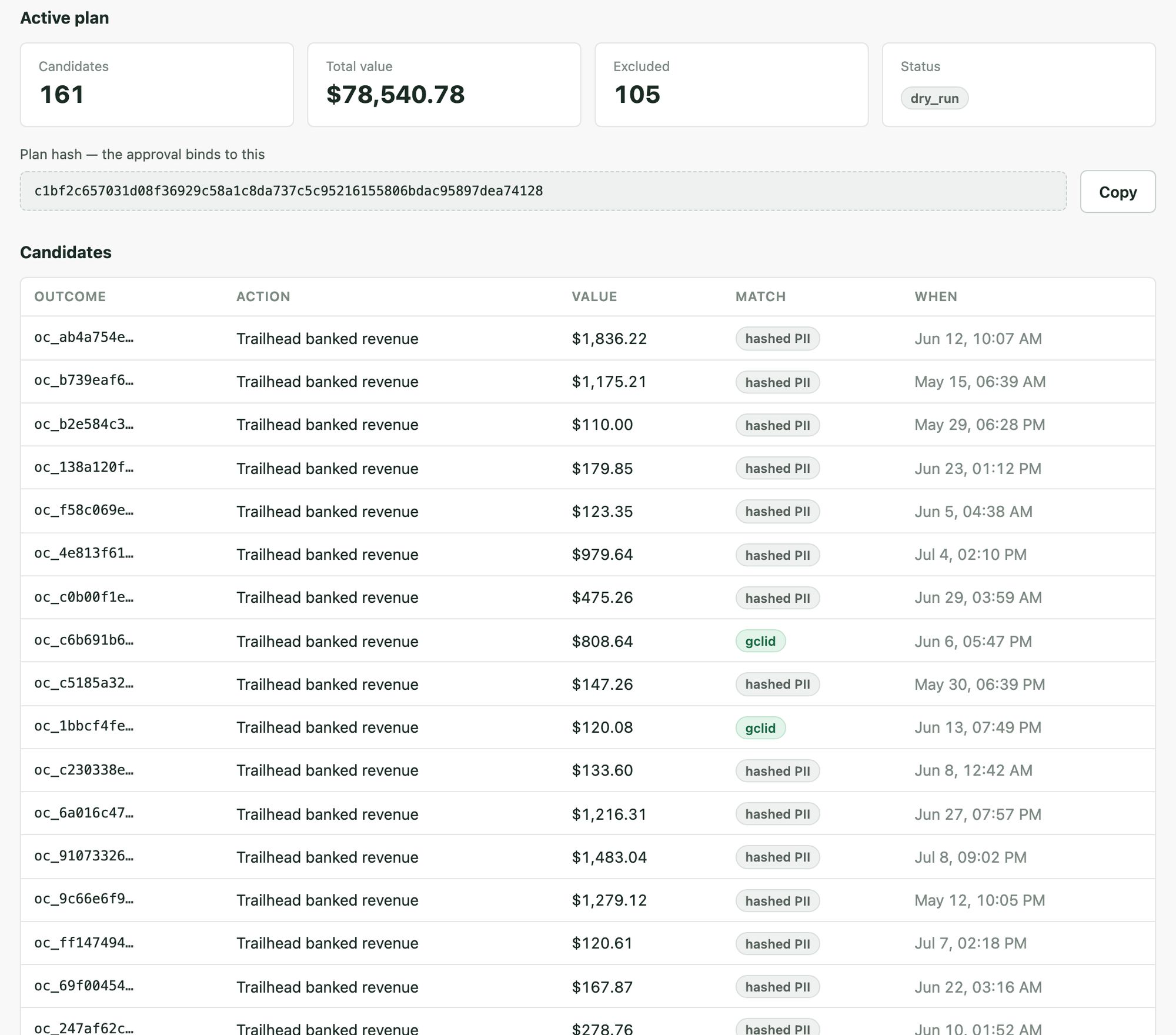The image size is (1176, 1035).
Task: Select outcome oc_c6b691b6… row
Action: [x=588, y=641]
